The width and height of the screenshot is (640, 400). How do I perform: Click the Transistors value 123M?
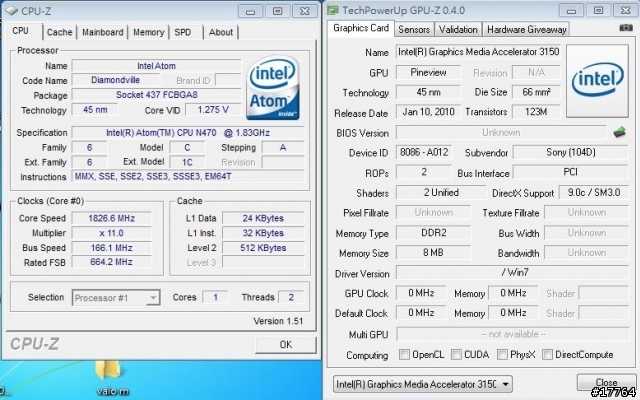536,112
